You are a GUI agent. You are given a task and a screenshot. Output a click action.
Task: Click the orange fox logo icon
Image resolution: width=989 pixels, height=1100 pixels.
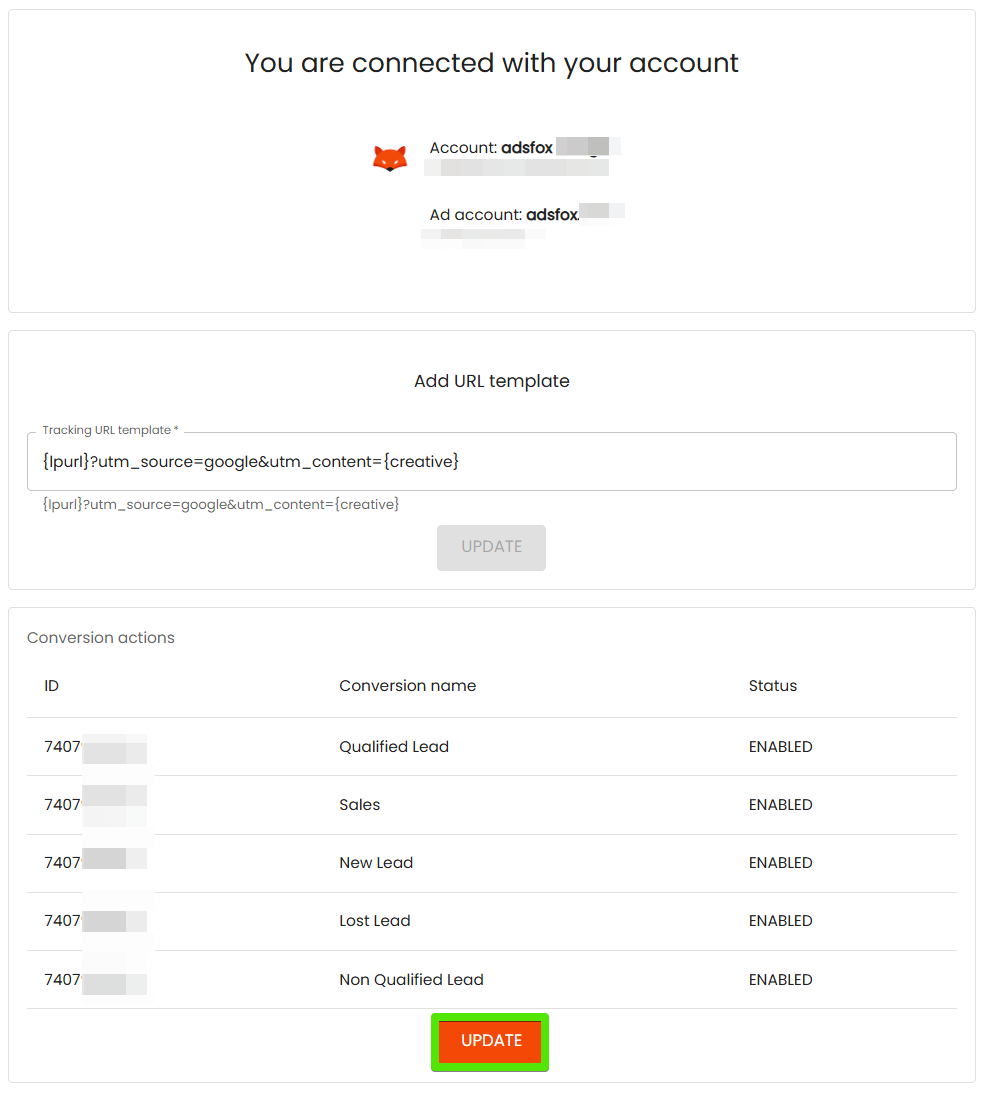tap(390, 158)
